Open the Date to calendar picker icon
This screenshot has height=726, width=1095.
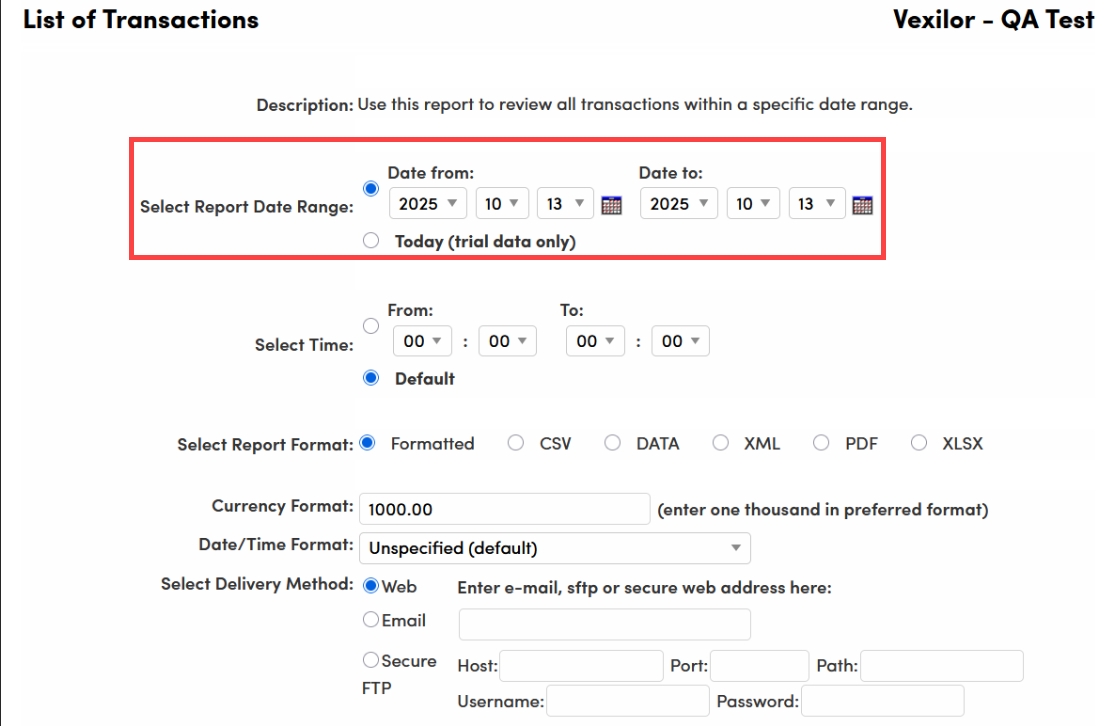click(x=862, y=205)
